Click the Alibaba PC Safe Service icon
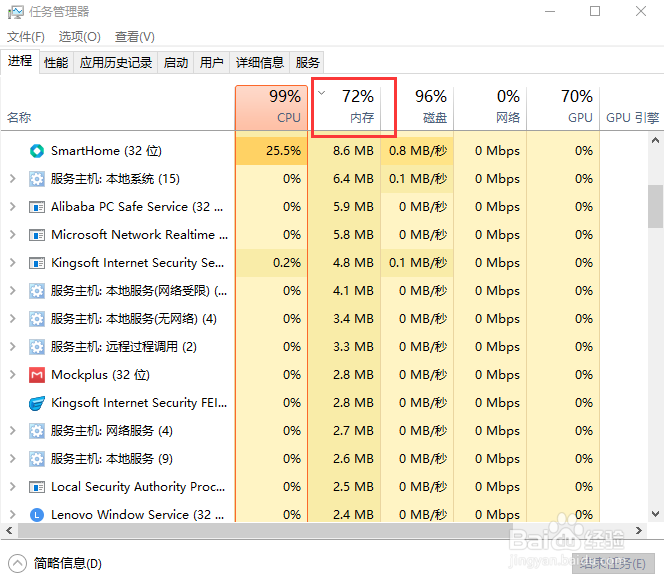 coord(37,207)
